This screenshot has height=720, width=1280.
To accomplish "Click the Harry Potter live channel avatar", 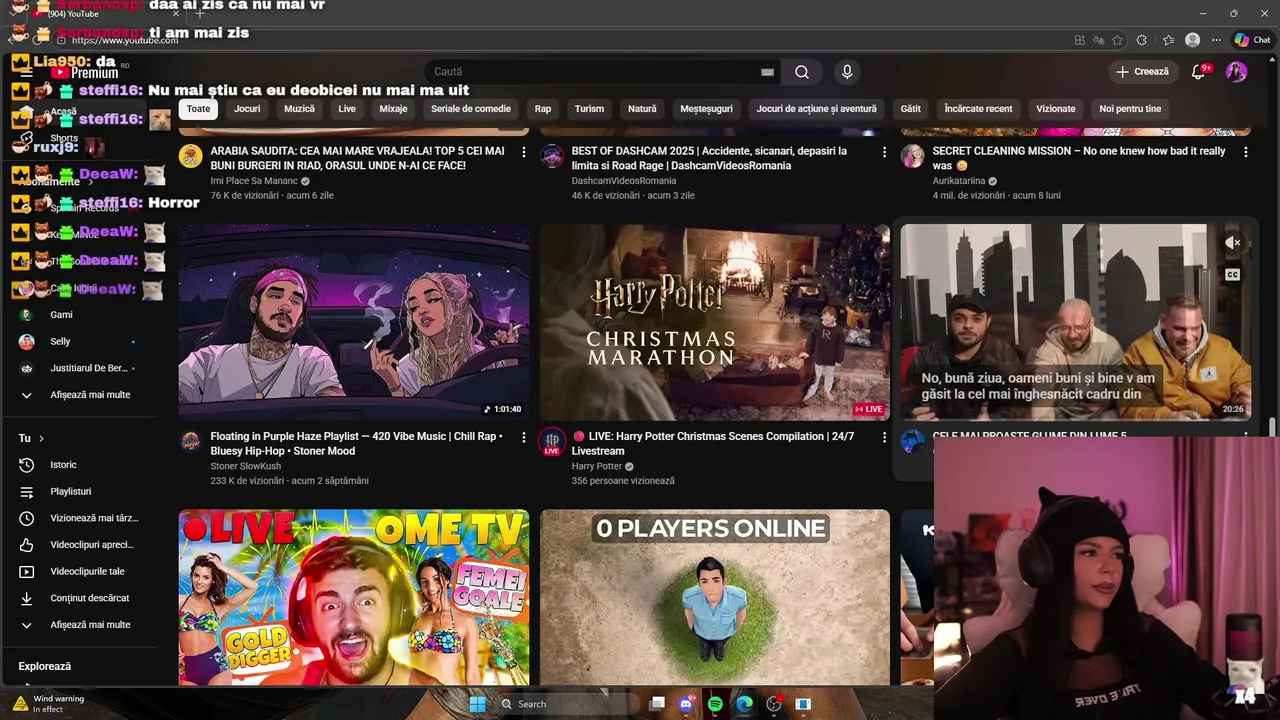I will pyautogui.click(x=552, y=442).
